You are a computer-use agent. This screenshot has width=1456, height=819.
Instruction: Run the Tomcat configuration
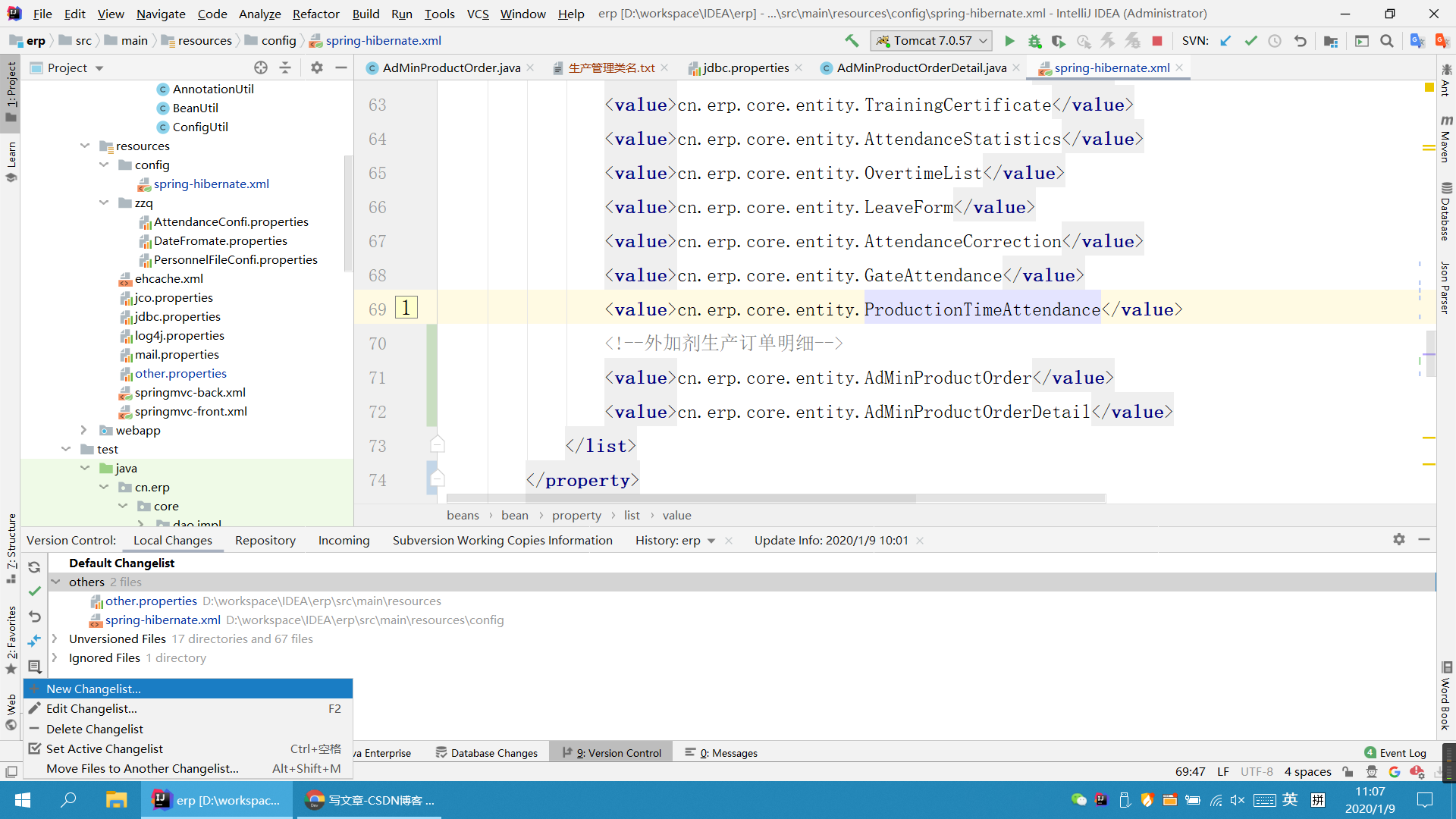coord(1009,41)
